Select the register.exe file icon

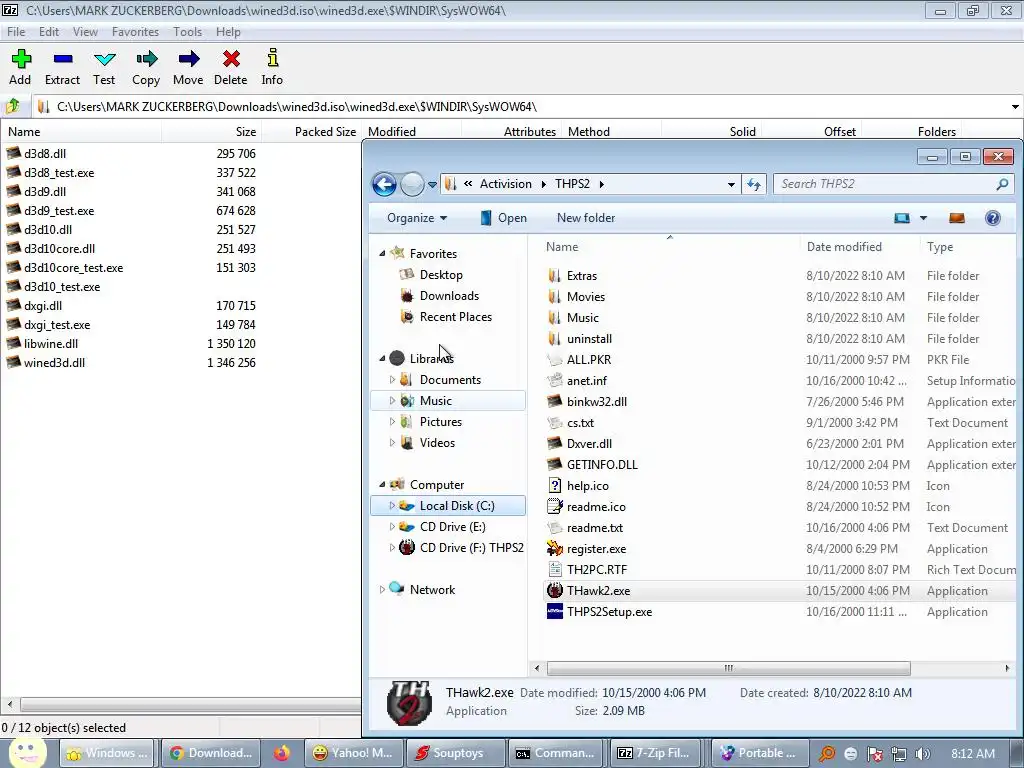pos(554,549)
